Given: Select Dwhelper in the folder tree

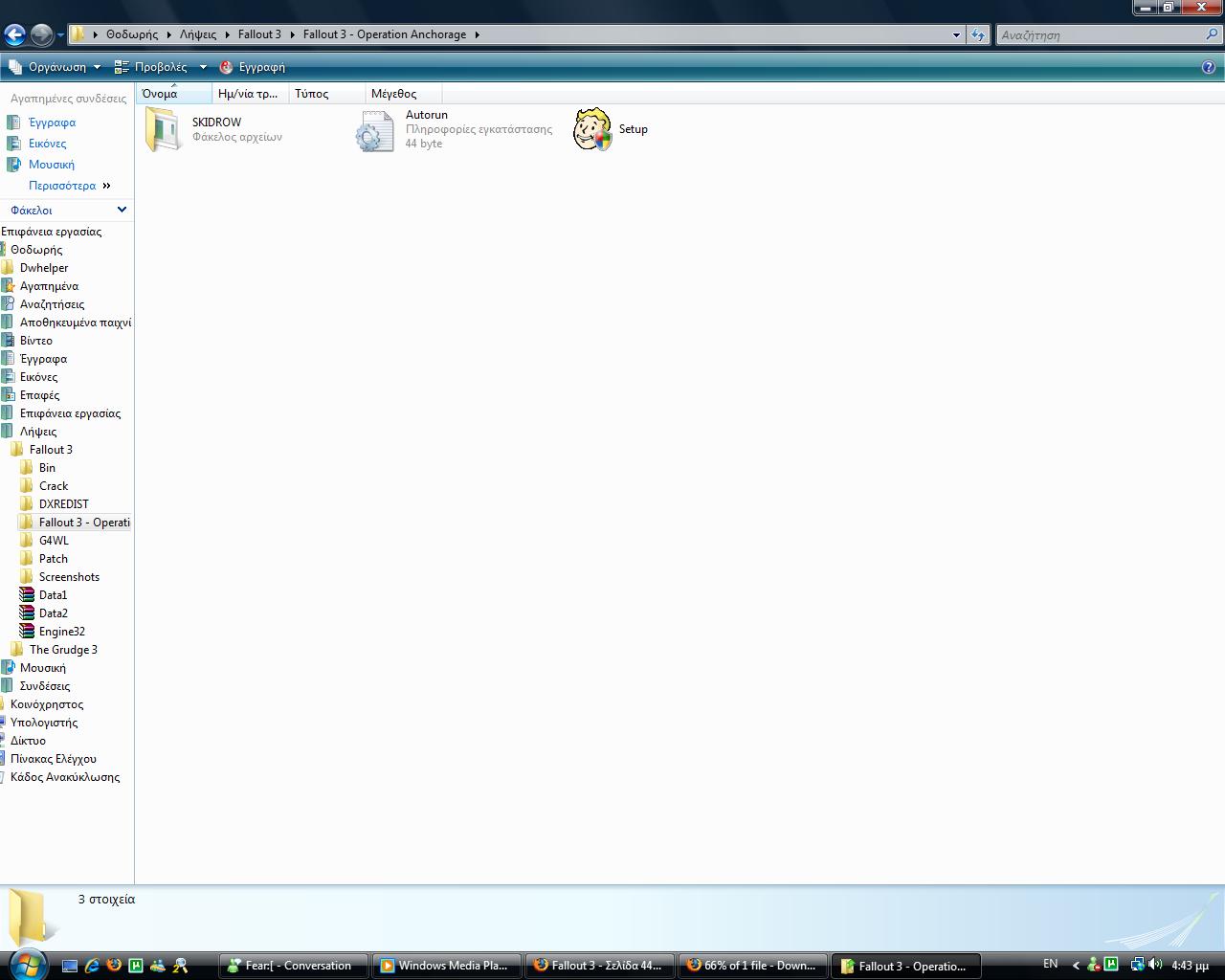Looking at the screenshot, I should [x=44, y=268].
